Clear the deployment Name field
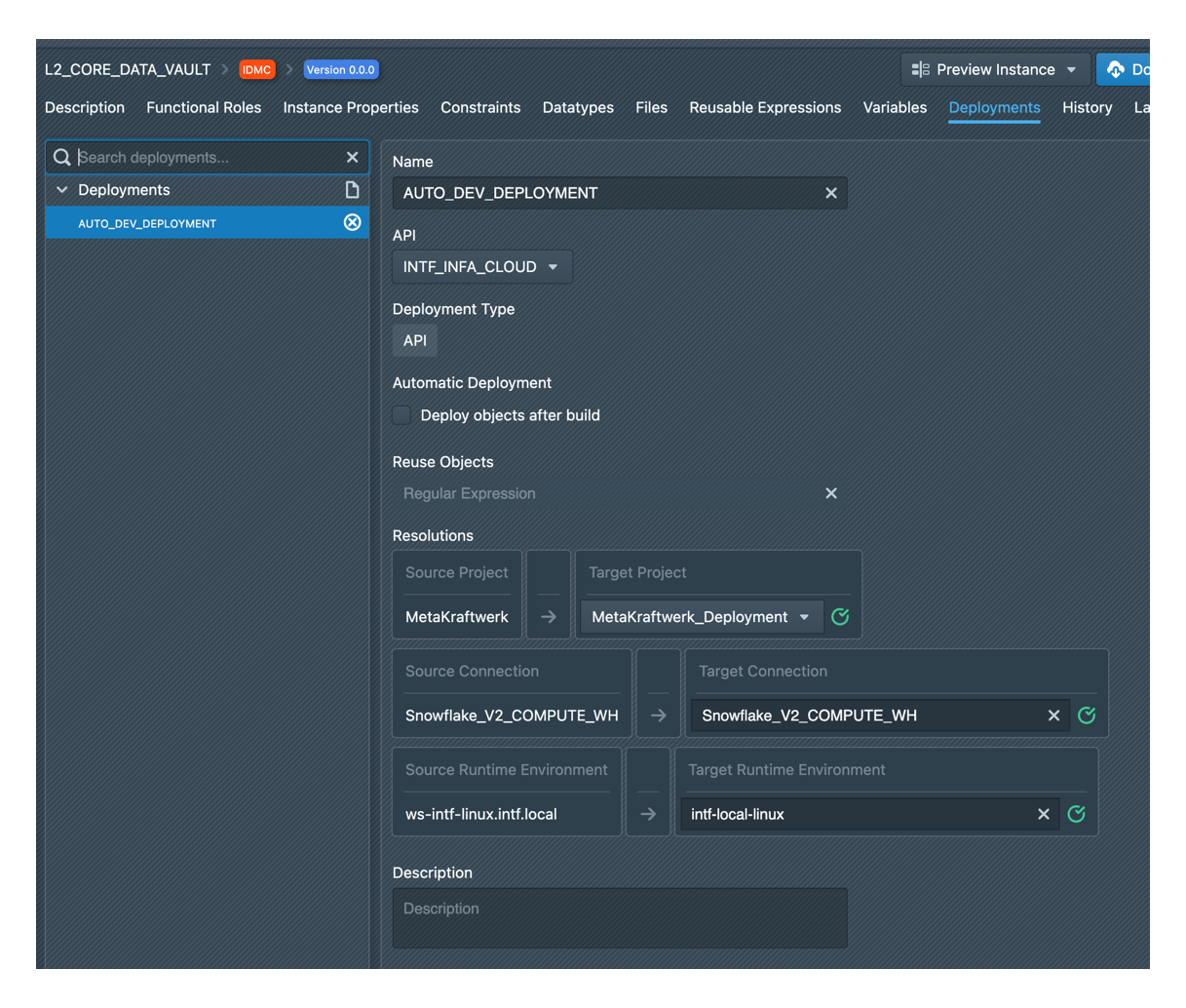The image size is (1186, 1008). (830, 193)
